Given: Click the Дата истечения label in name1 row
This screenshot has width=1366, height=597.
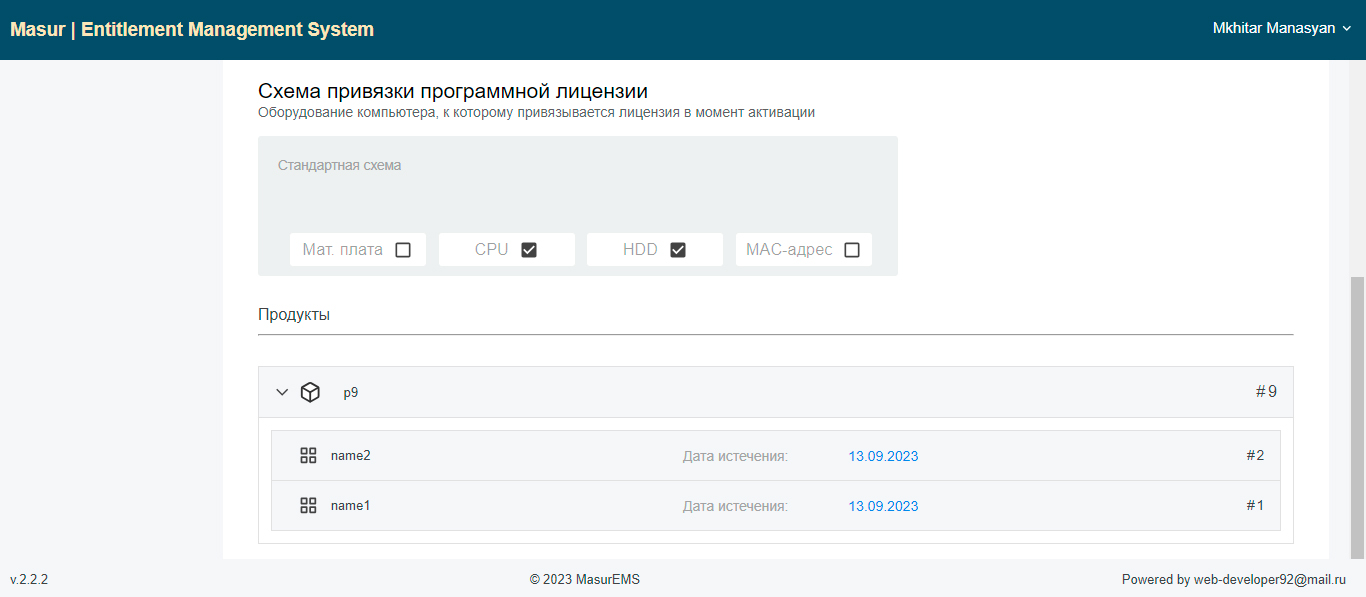Looking at the screenshot, I should pyautogui.click(x=736, y=506).
